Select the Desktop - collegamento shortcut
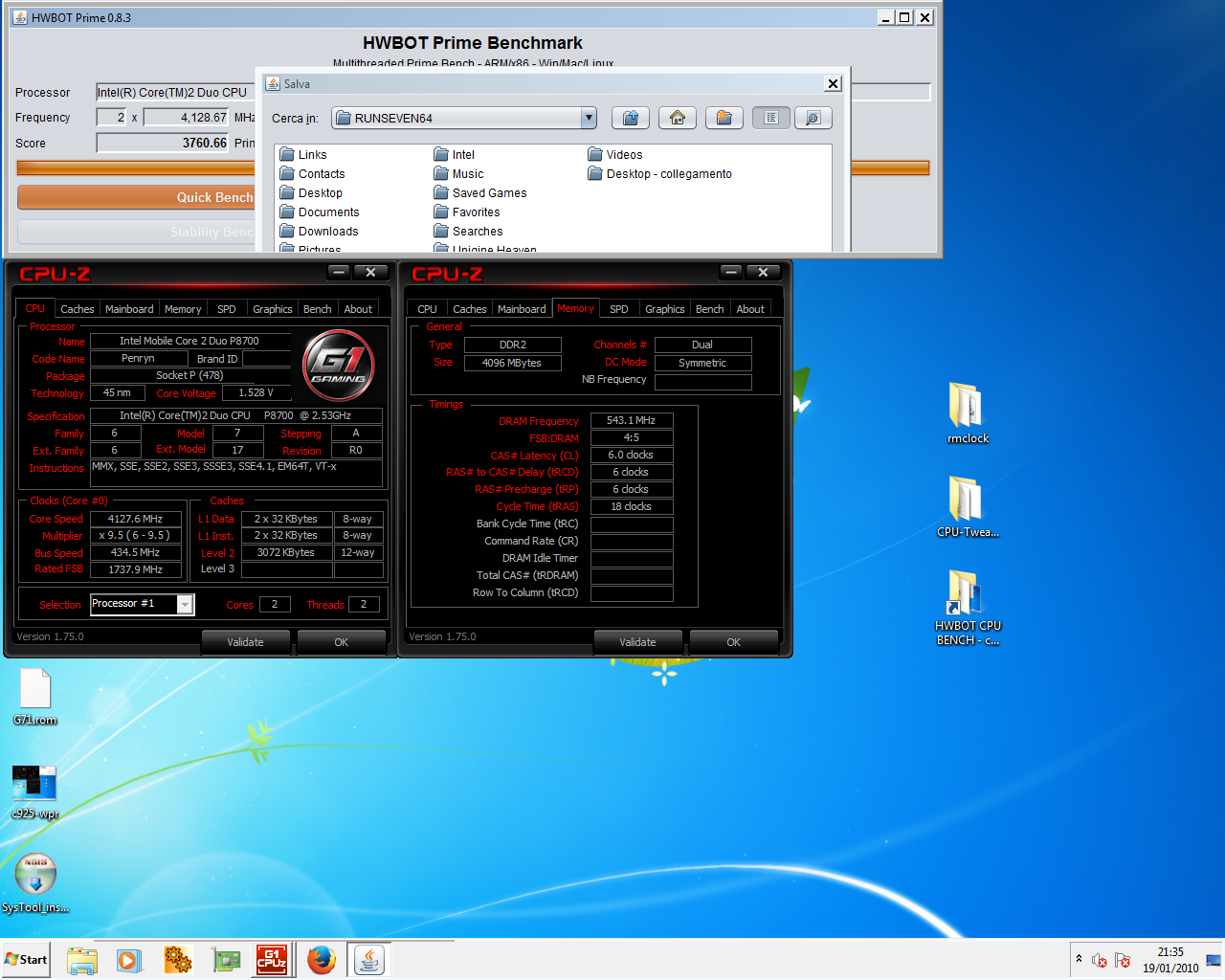 pos(660,173)
